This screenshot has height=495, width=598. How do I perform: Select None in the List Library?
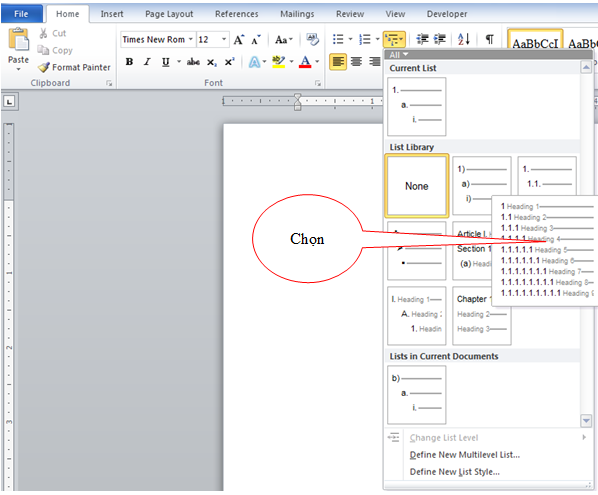(416, 186)
